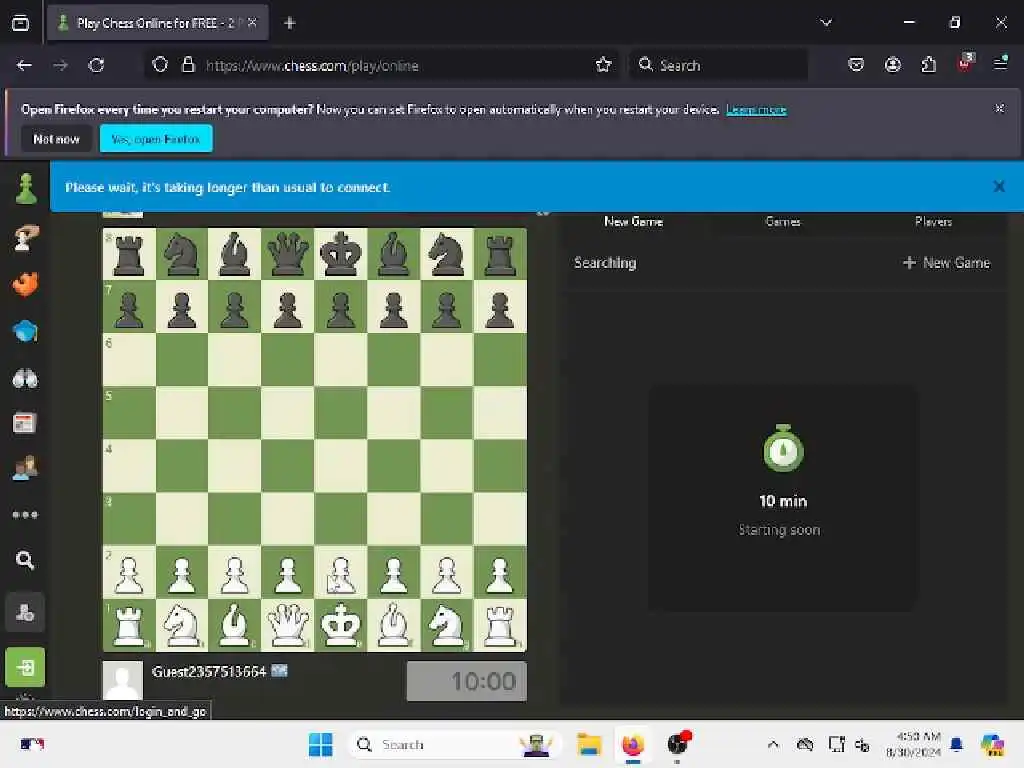Viewport: 1024px width, 768px height.
Task: Select the white knight on g1
Action: [x=447, y=625]
